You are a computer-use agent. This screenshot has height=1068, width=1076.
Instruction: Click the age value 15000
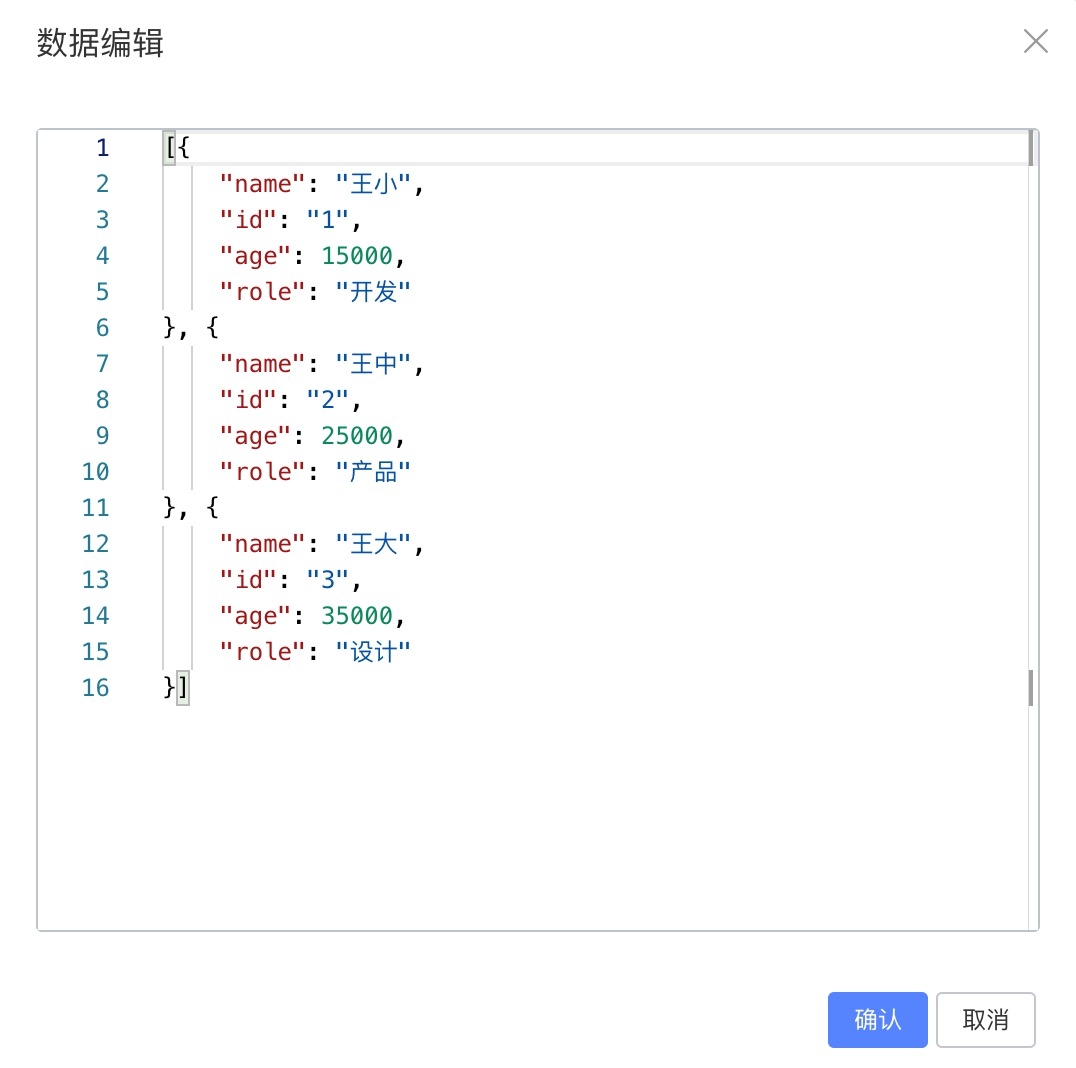point(357,256)
